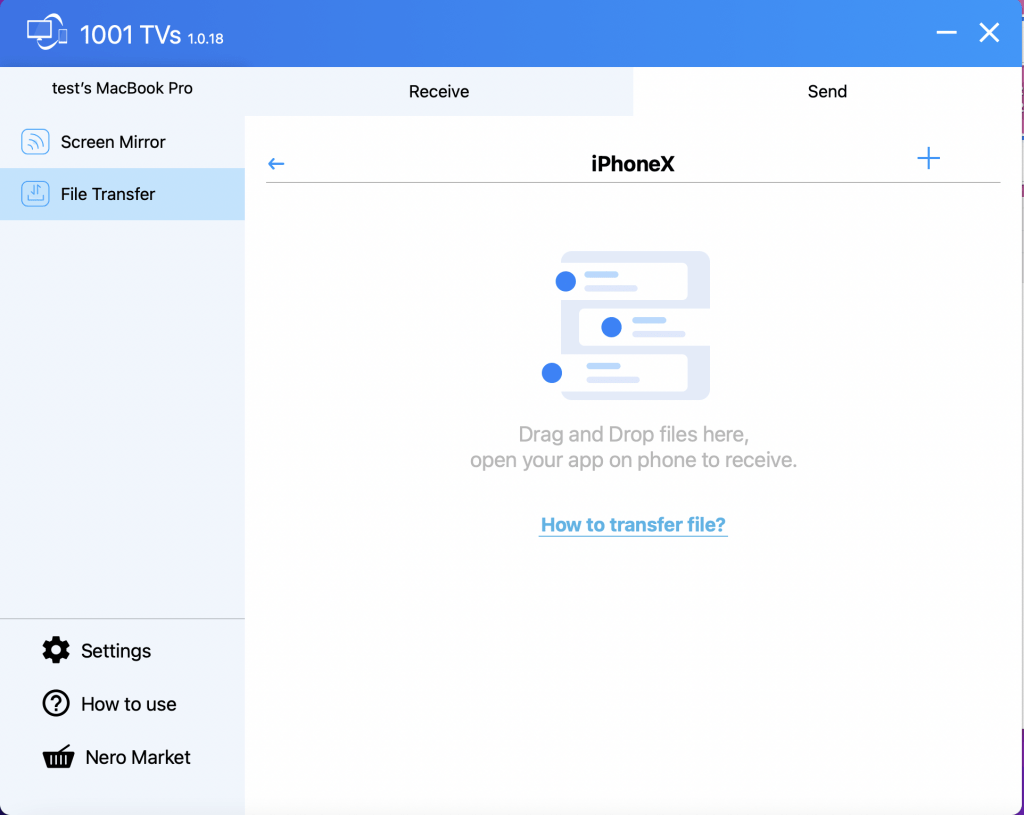Click the Nero Market basket icon
The height and width of the screenshot is (815, 1024).
(x=58, y=756)
